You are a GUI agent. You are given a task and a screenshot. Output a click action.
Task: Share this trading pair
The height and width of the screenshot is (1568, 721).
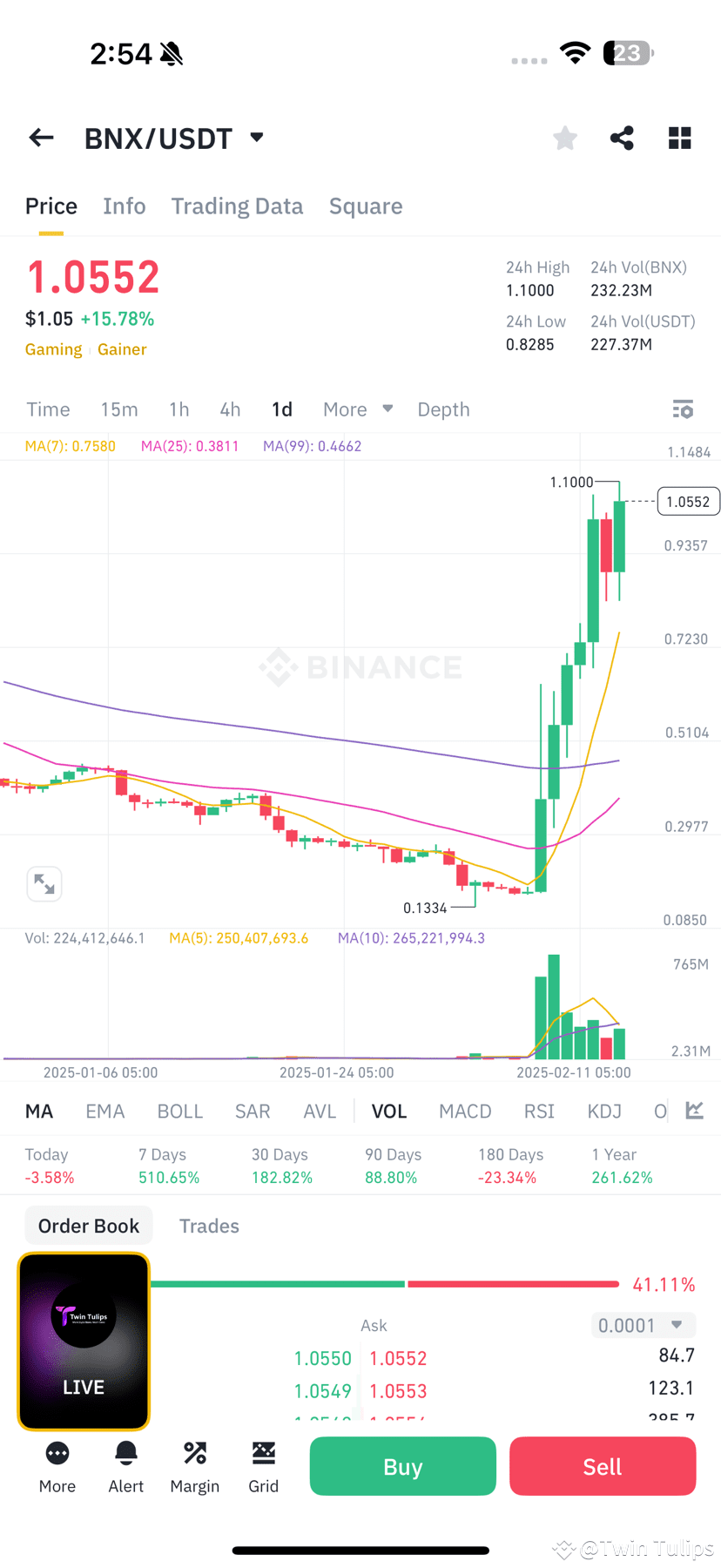(622, 137)
